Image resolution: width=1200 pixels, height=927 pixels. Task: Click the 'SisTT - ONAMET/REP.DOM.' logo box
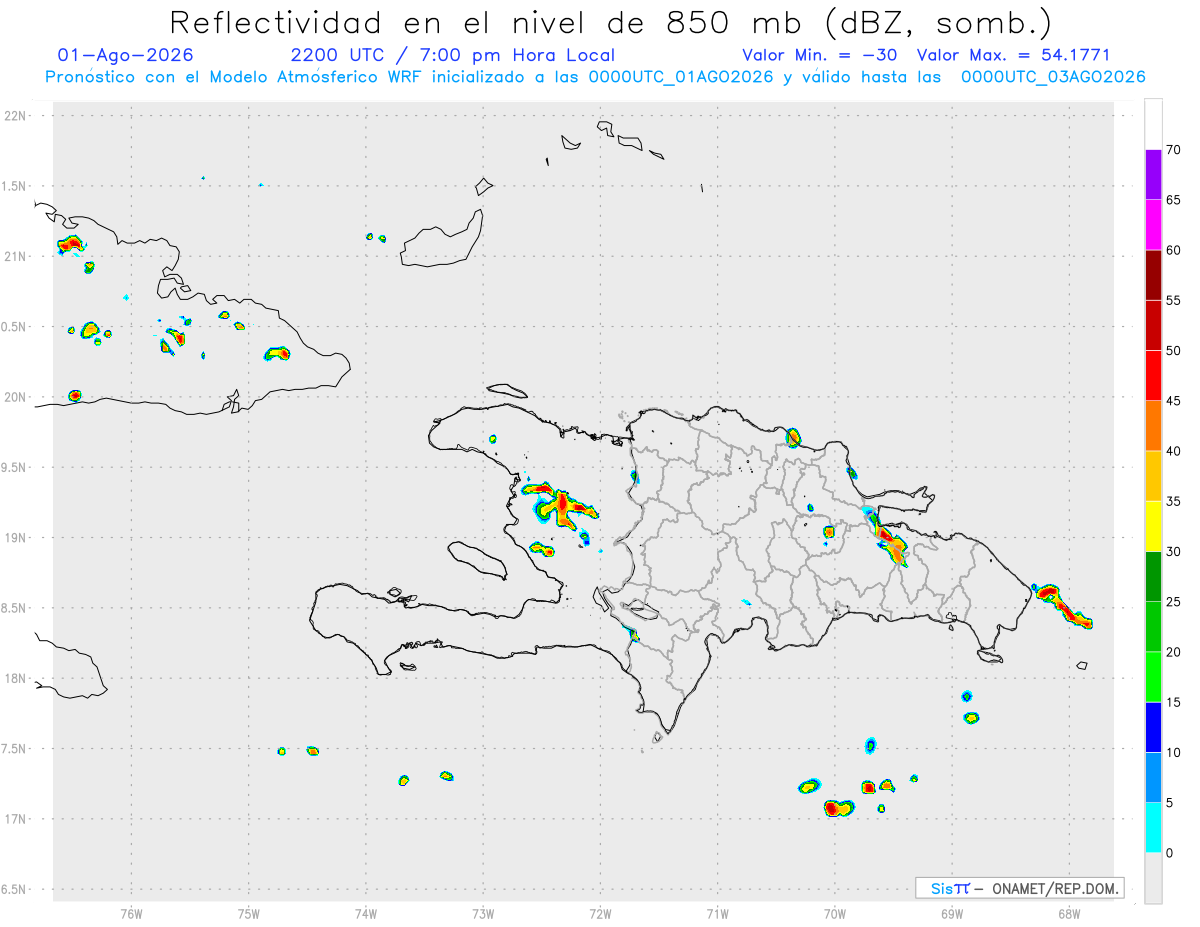click(x=1020, y=888)
